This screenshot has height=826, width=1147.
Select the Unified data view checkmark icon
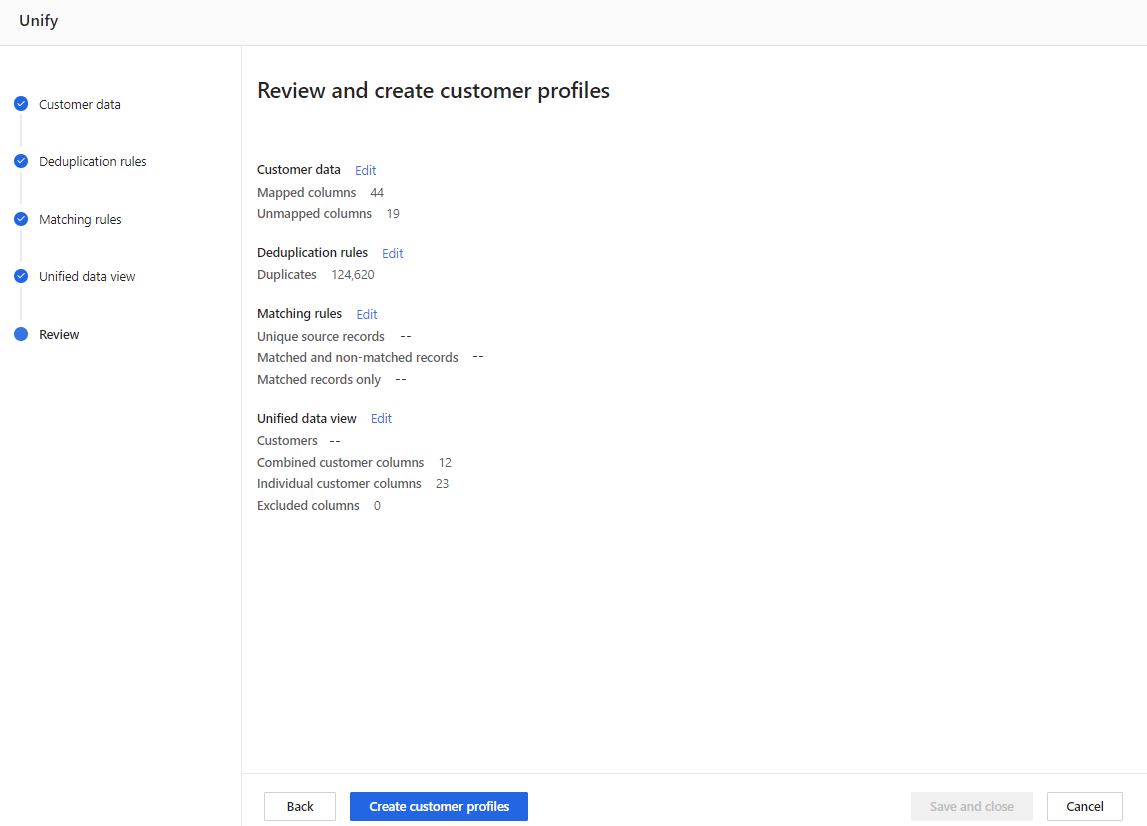pyautogui.click(x=21, y=276)
